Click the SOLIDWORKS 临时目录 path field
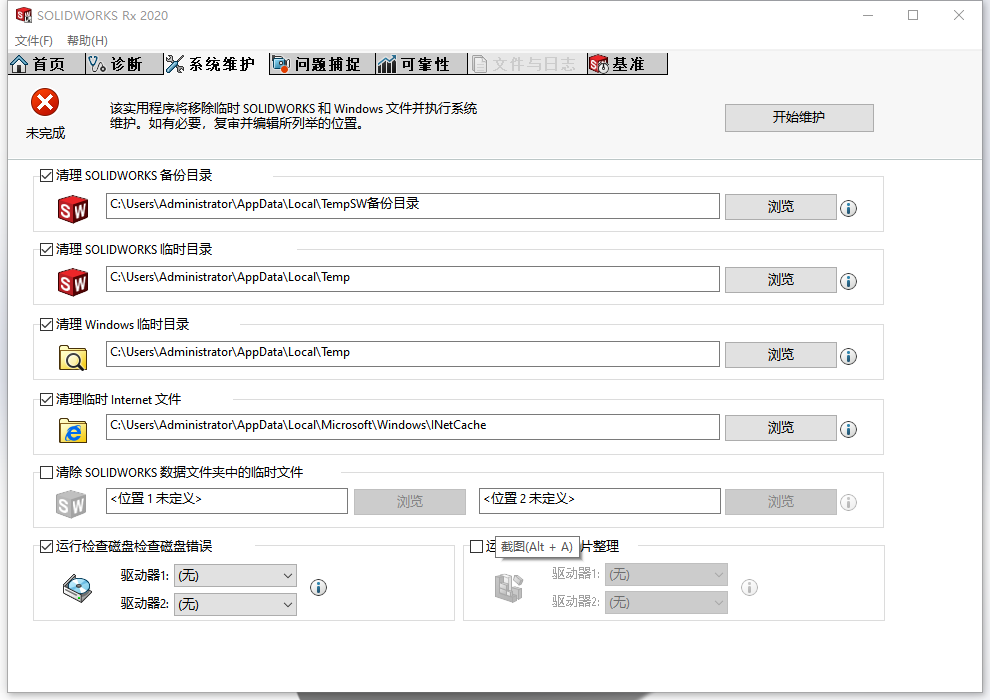Screen dimensions: 990x700 tap(412, 279)
